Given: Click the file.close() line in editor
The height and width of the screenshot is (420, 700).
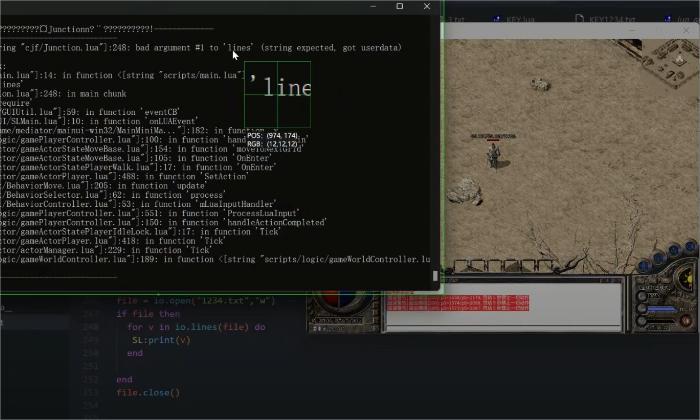Looking at the screenshot, I should [148, 393].
